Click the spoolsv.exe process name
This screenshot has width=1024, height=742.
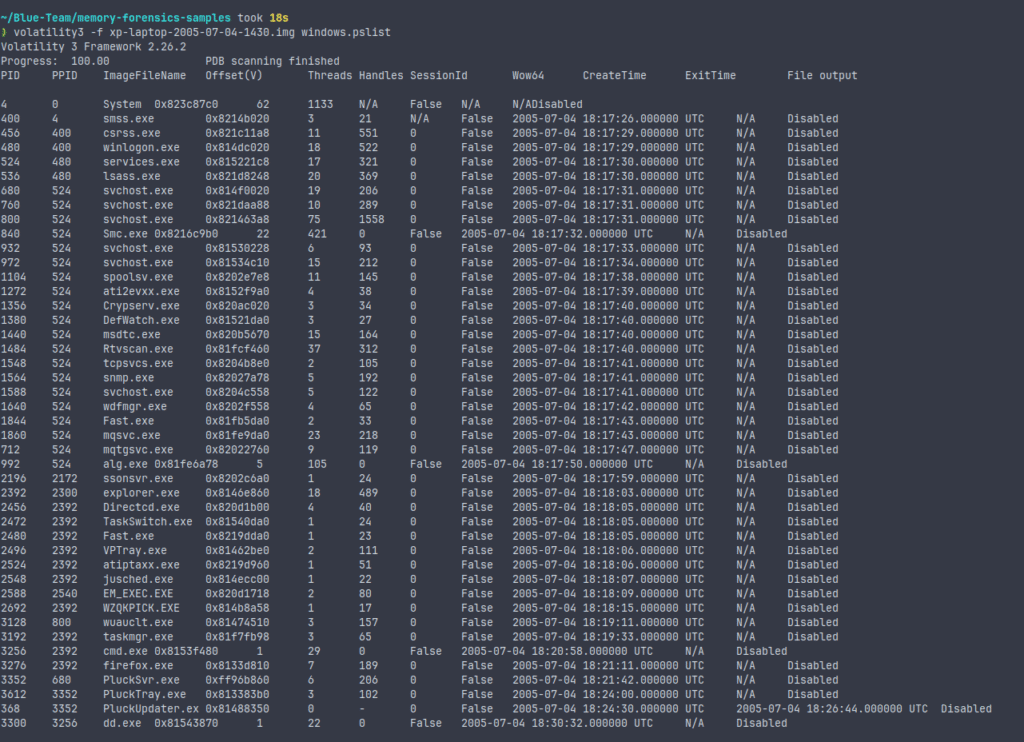tap(138, 277)
